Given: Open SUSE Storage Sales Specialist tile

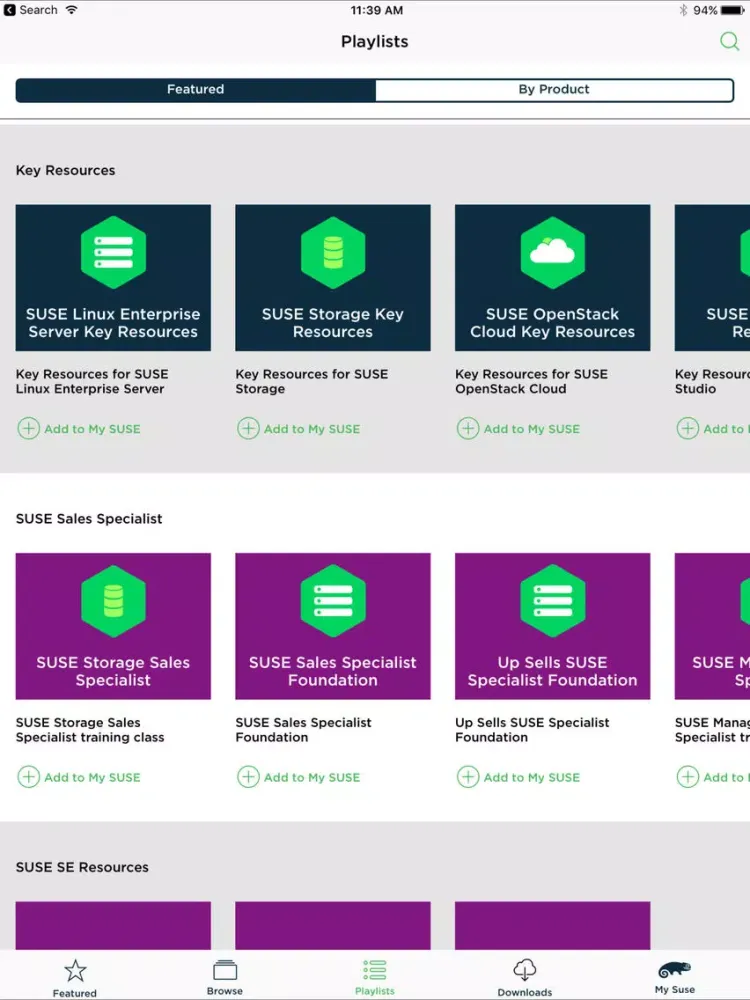Looking at the screenshot, I should pos(113,626).
